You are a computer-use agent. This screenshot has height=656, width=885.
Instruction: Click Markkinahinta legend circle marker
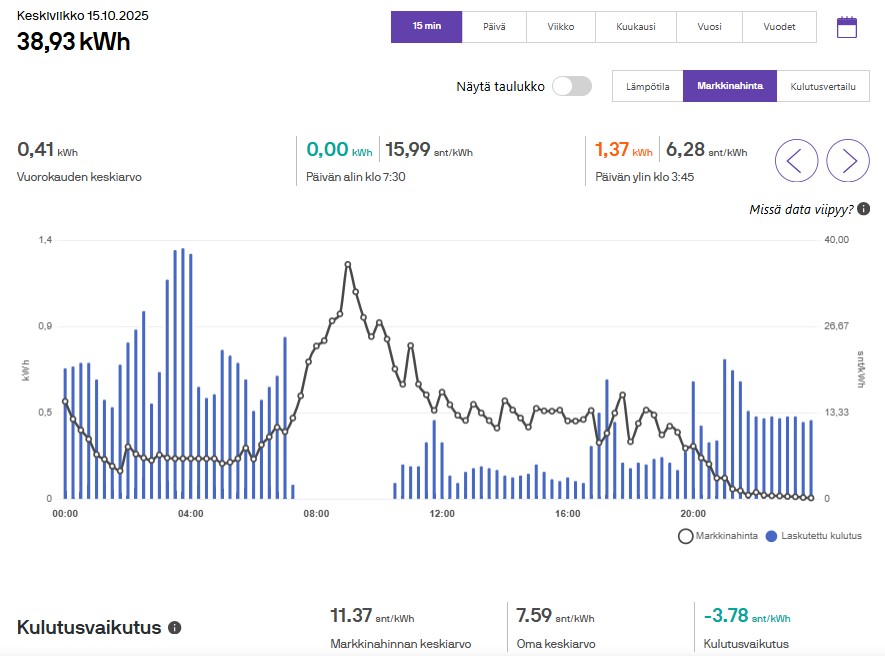click(686, 536)
